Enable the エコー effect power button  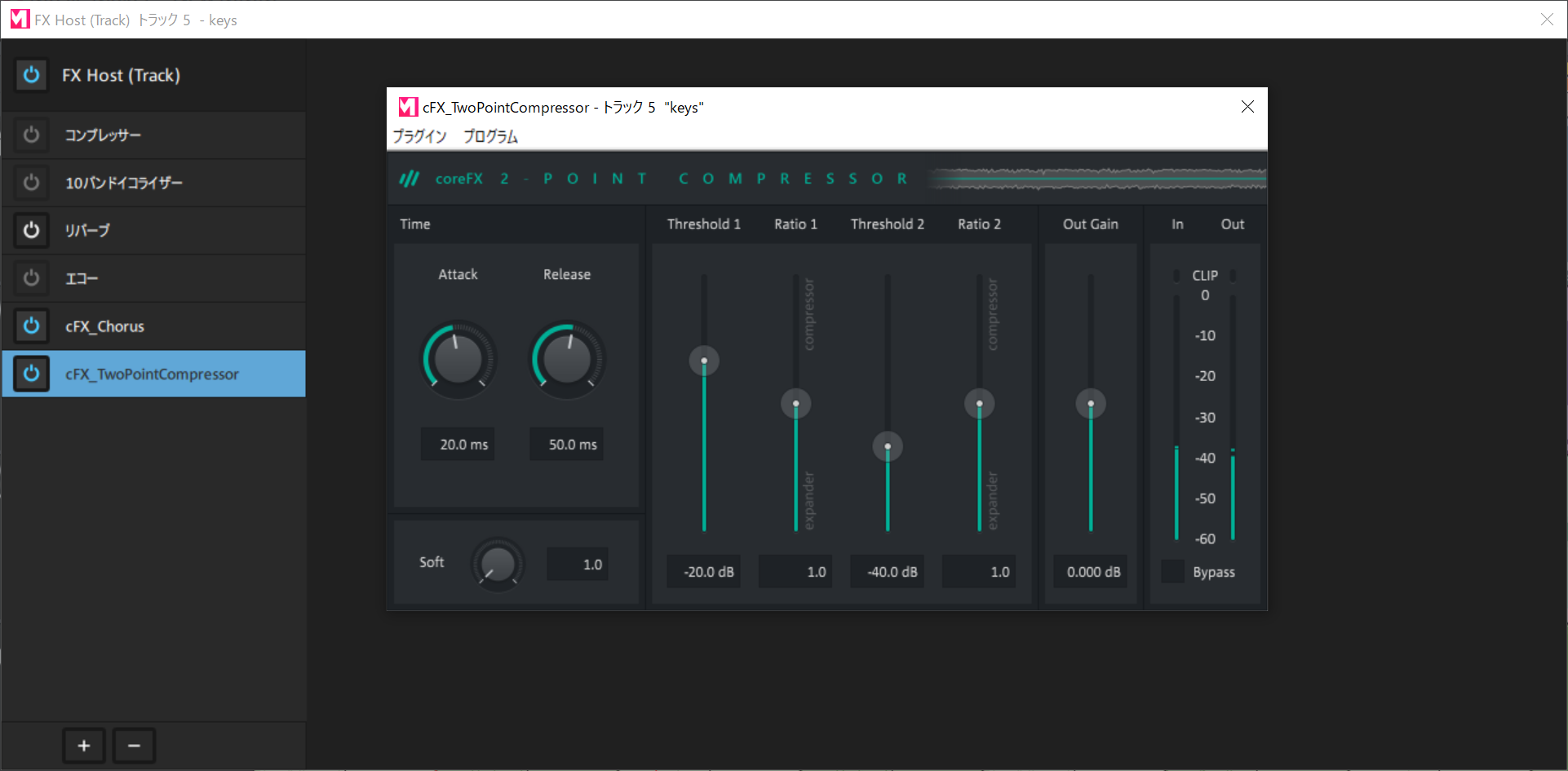coord(31,278)
